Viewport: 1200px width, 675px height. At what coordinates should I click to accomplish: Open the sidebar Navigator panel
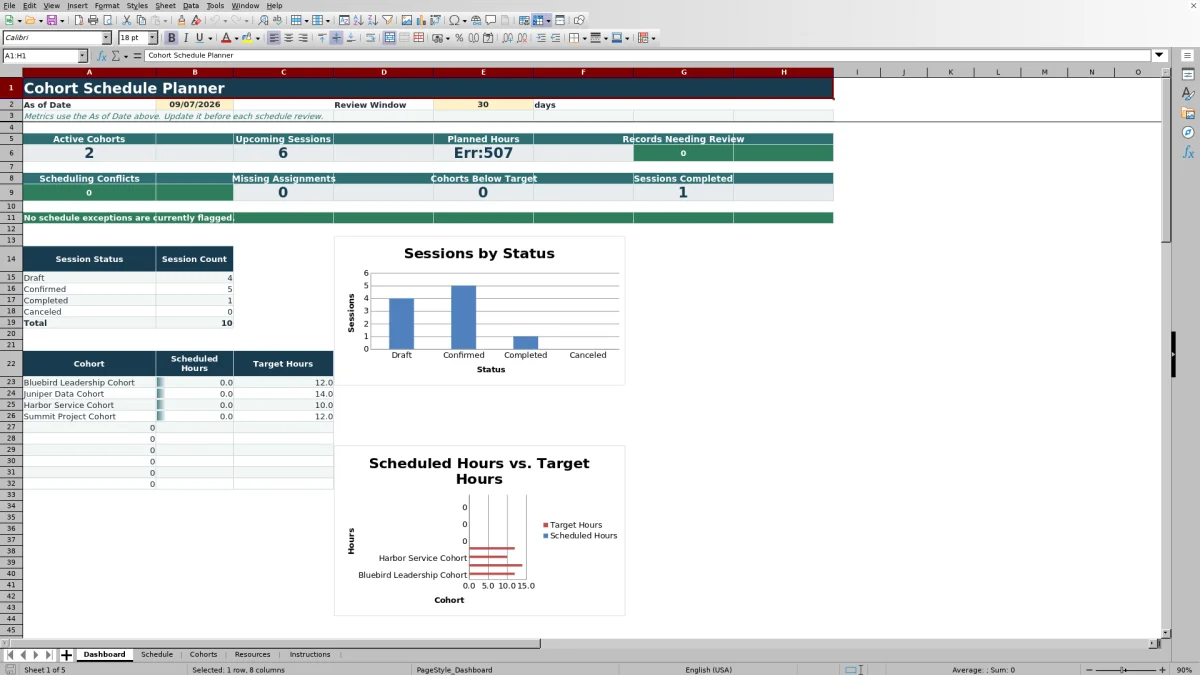[1188, 132]
